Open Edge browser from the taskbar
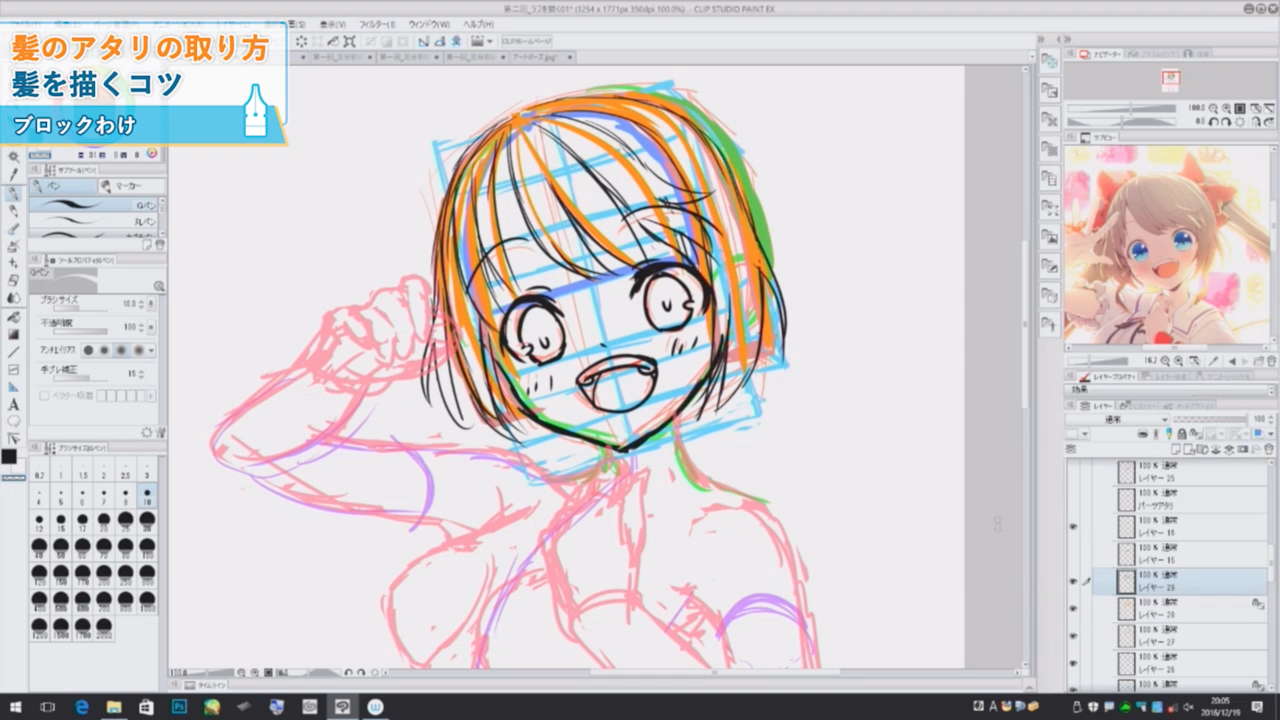The image size is (1280, 720). click(x=82, y=707)
